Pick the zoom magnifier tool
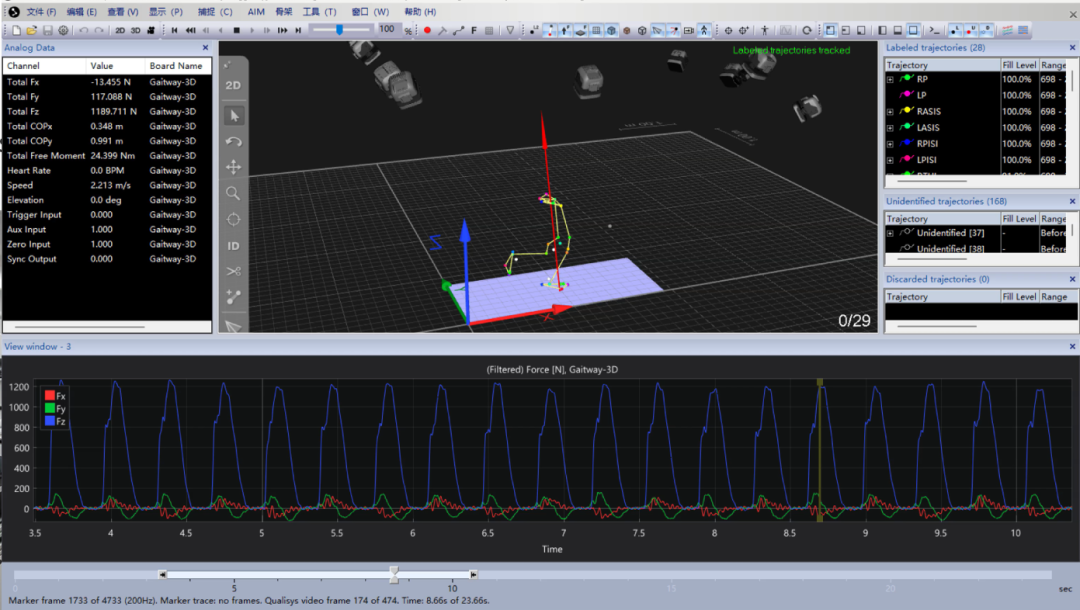The height and width of the screenshot is (610, 1080). tap(233, 193)
